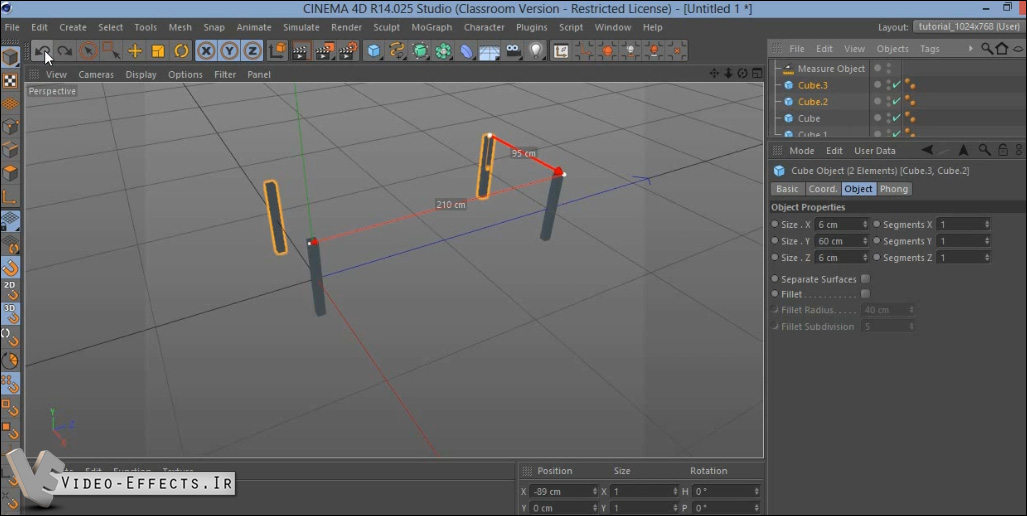Add a camera from toolbar
This screenshot has height=516, width=1027.
(513, 50)
